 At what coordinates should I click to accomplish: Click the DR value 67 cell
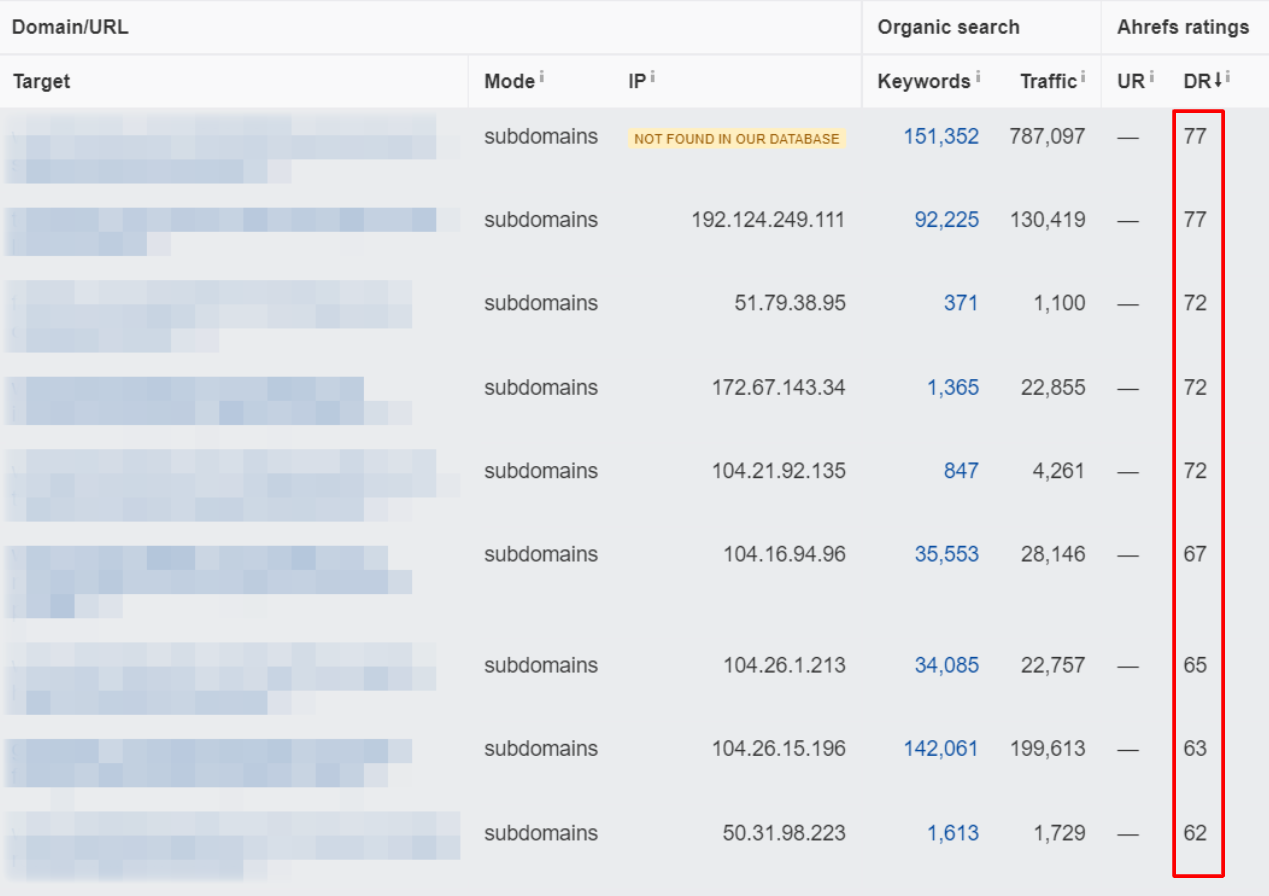point(1195,554)
